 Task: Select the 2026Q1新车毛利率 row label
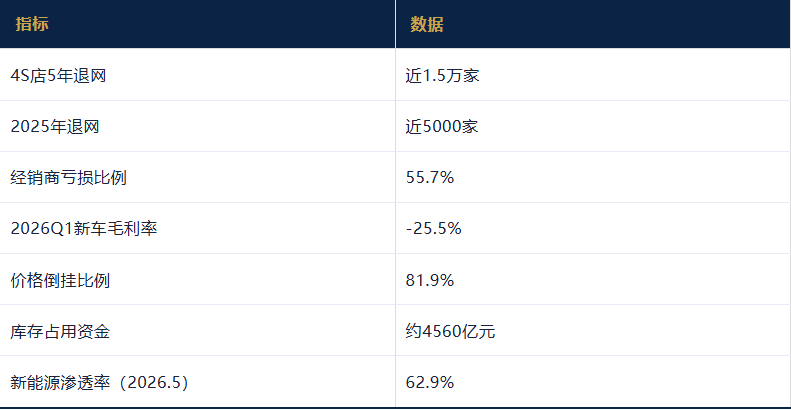click(84, 228)
